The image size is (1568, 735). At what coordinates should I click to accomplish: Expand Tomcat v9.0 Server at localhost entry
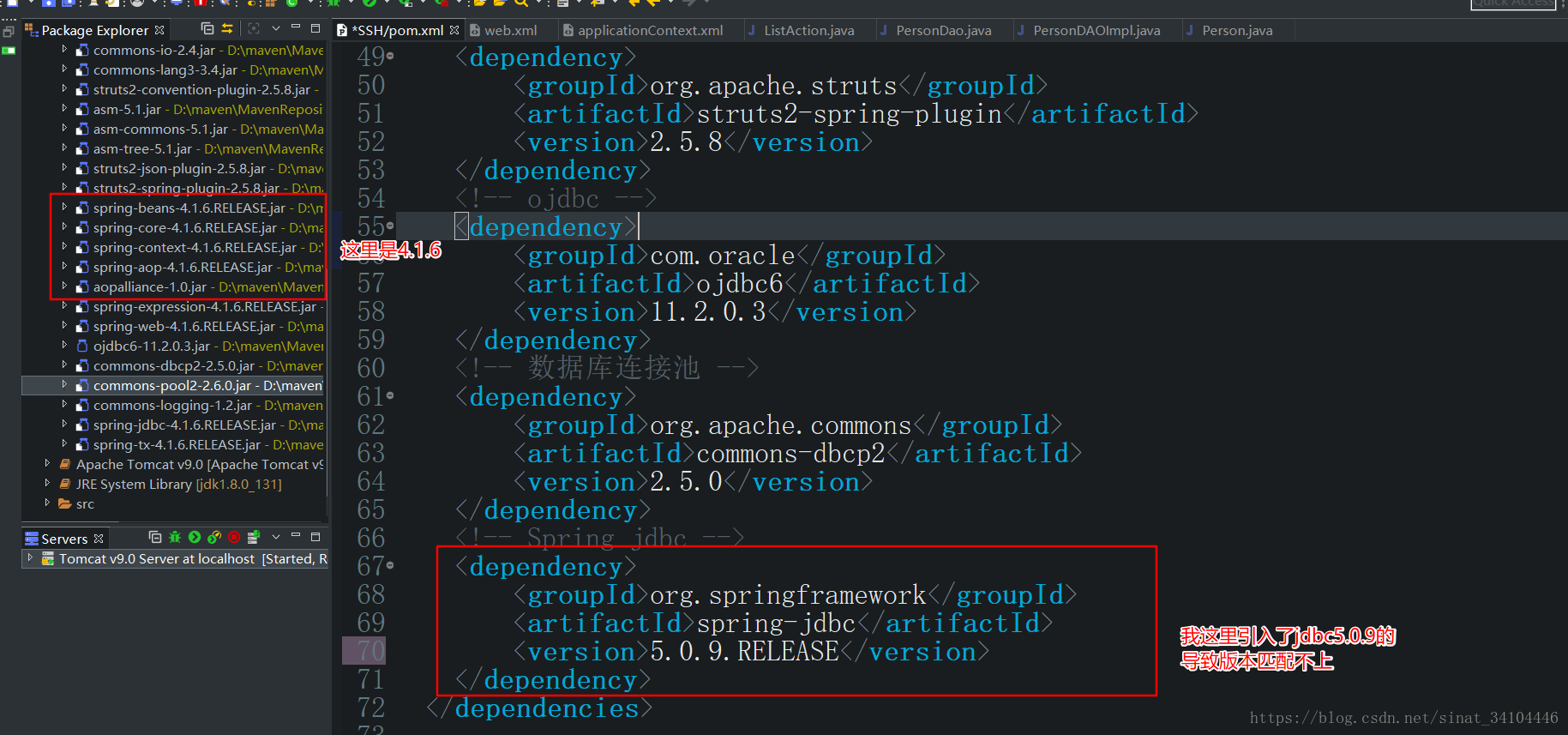(x=30, y=557)
